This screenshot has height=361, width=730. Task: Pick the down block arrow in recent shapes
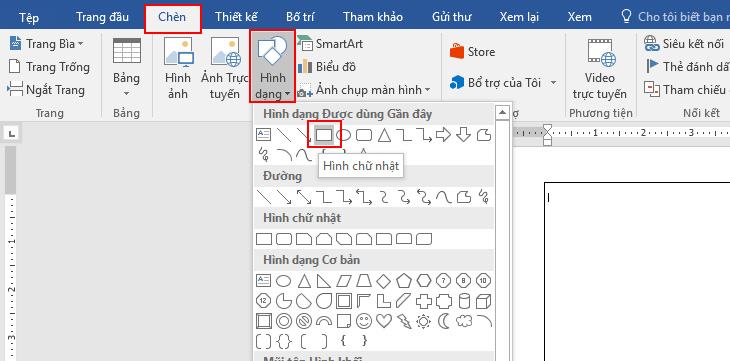pos(463,135)
